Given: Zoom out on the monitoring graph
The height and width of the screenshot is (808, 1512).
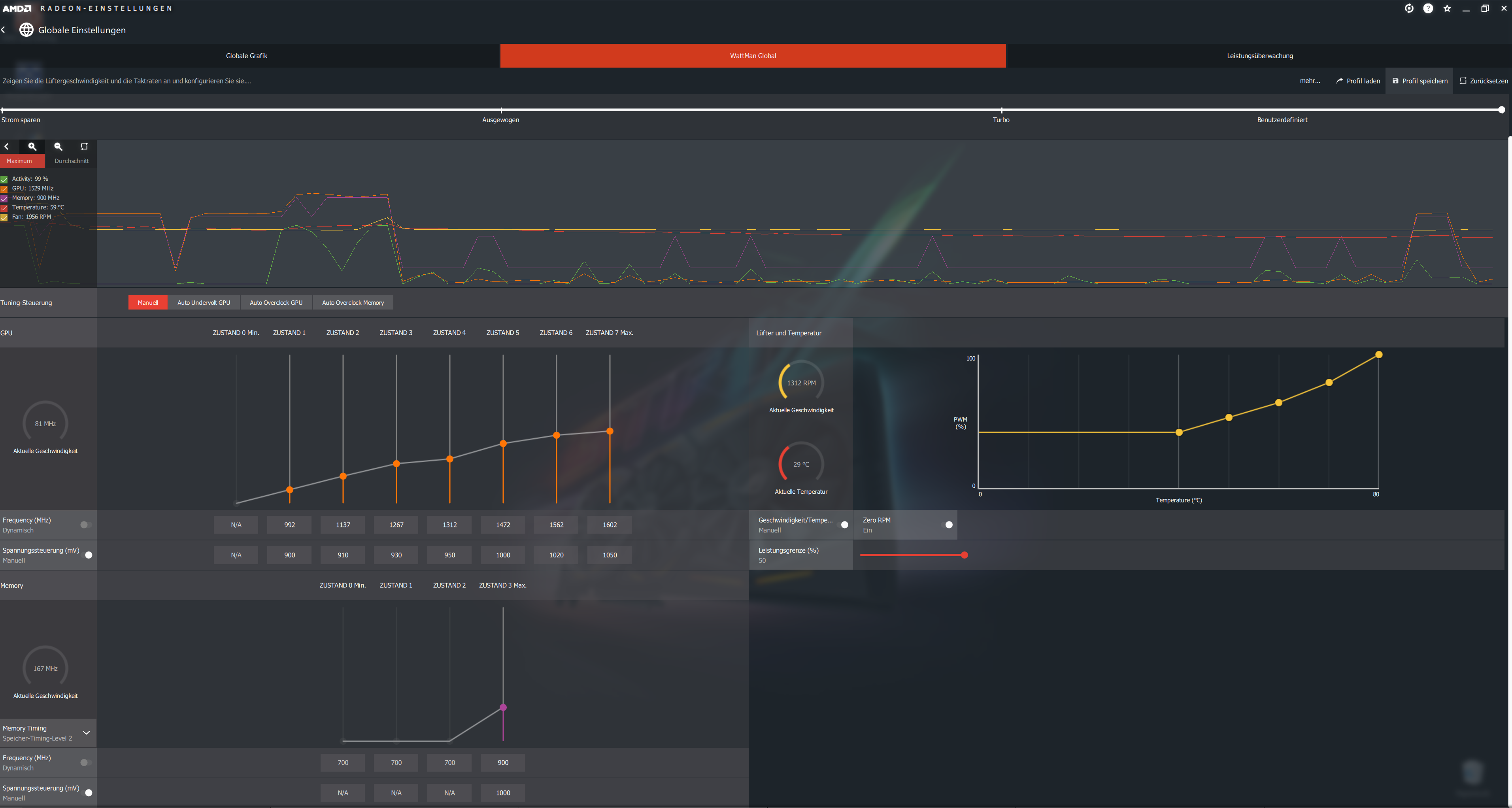Looking at the screenshot, I should point(58,147).
